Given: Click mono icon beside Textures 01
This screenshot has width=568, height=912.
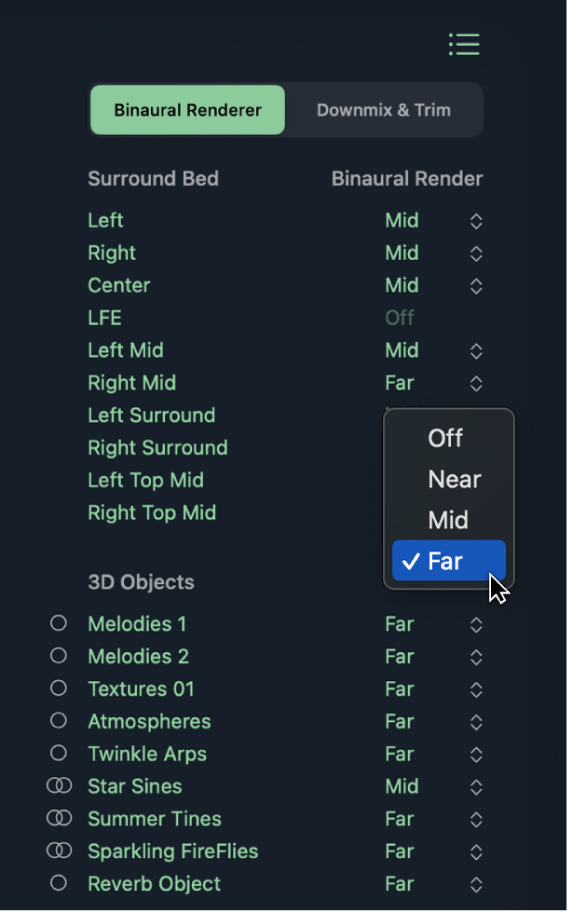Looking at the screenshot, I should click(x=58, y=688).
